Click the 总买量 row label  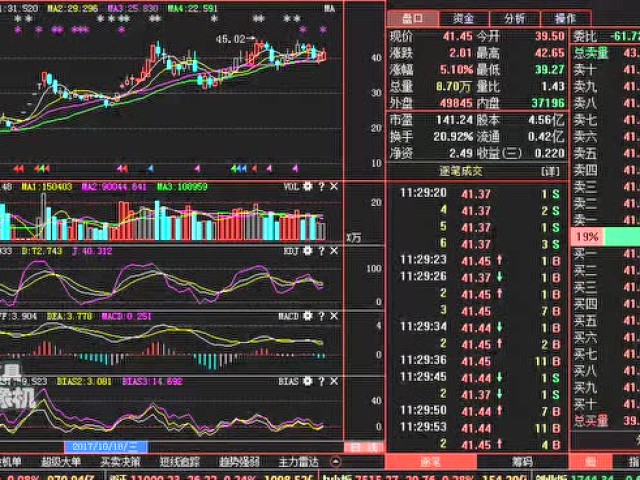coord(591,420)
